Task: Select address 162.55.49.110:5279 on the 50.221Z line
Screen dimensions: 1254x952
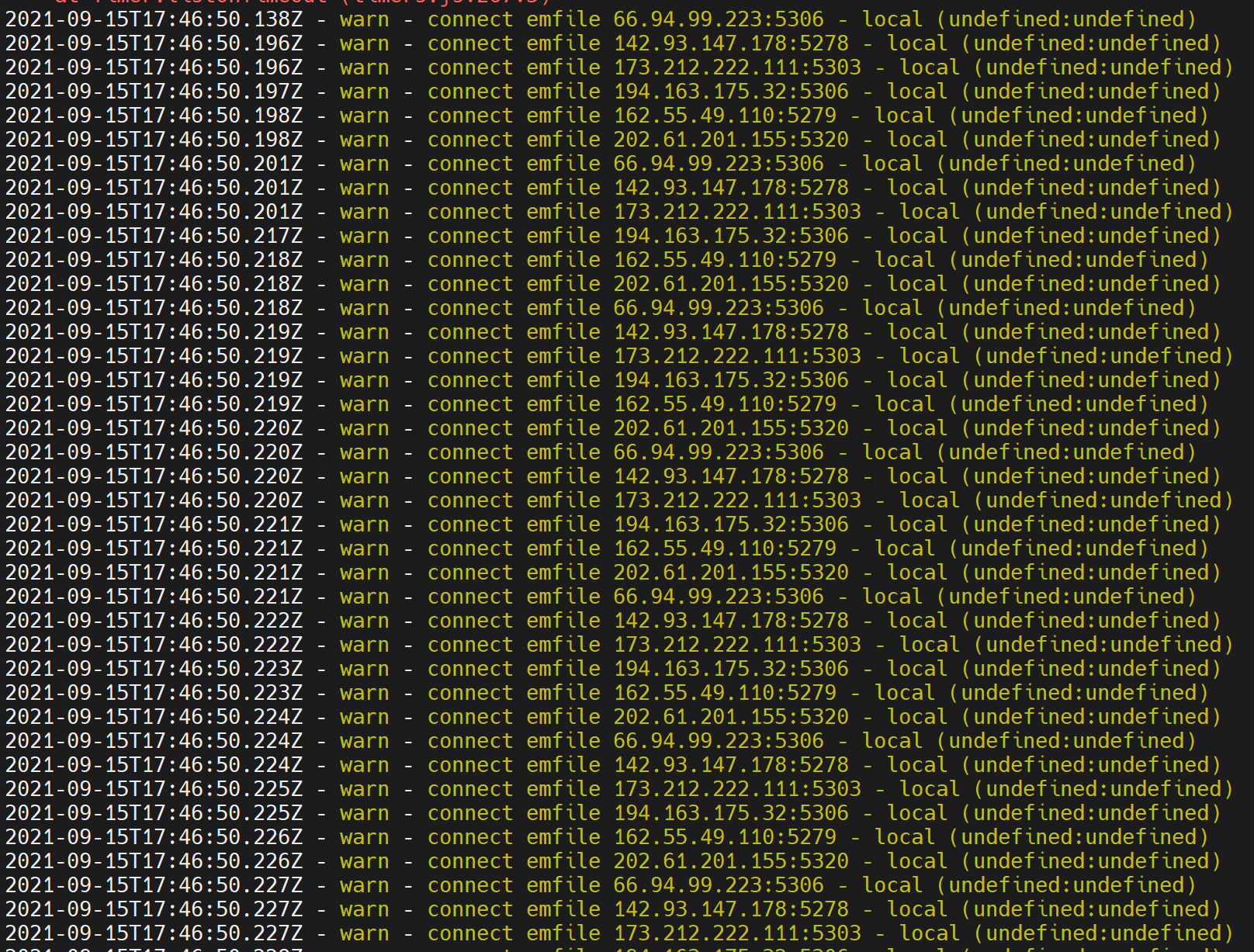Action: [x=725, y=549]
